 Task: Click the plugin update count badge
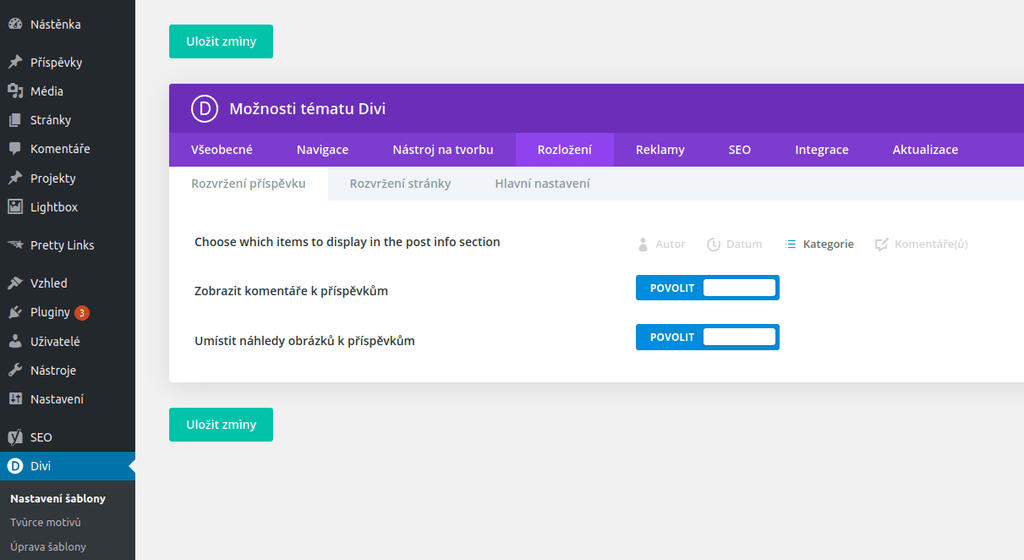click(82, 313)
